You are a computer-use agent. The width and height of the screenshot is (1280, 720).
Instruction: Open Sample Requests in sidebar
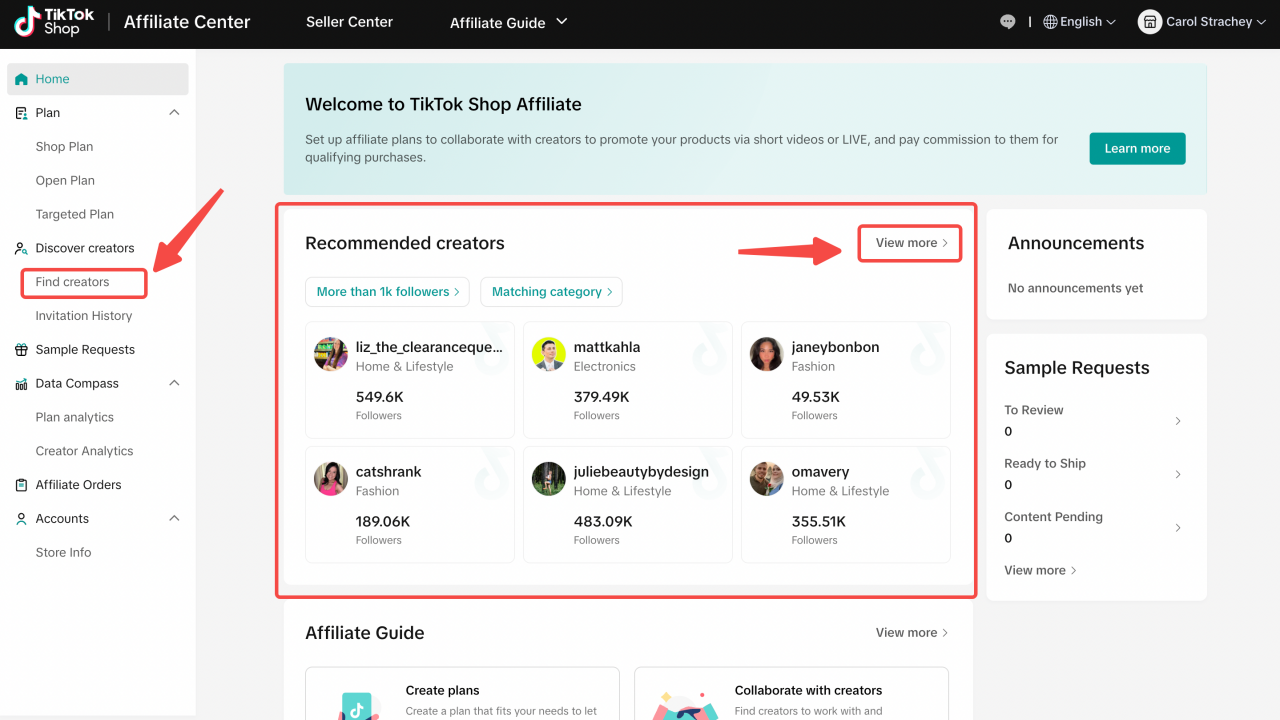point(85,350)
